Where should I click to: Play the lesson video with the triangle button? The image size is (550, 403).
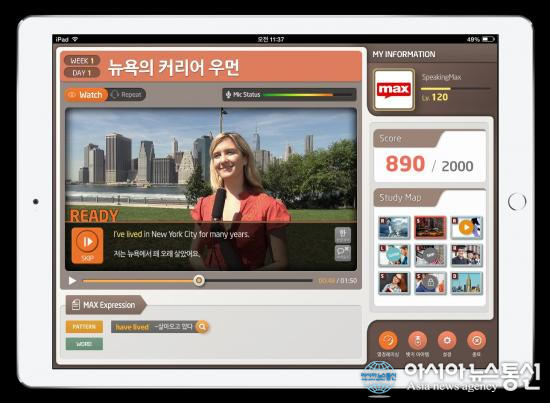[x=72, y=281]
